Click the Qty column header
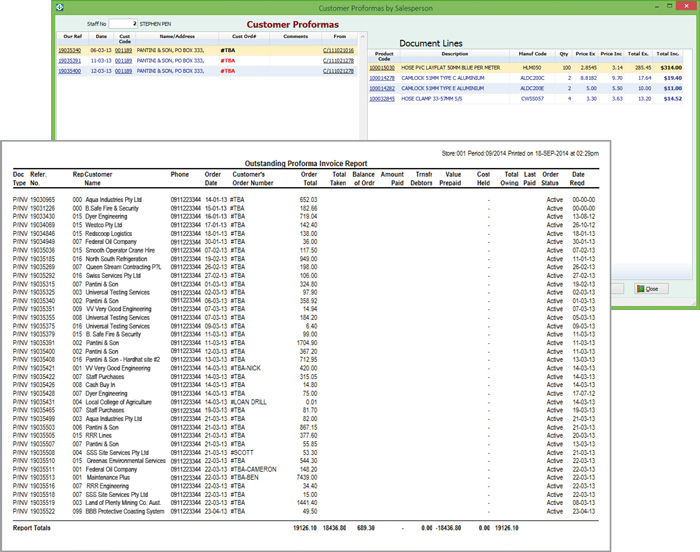The width and height of the screenshot is (700, 552). pos(564,54)
